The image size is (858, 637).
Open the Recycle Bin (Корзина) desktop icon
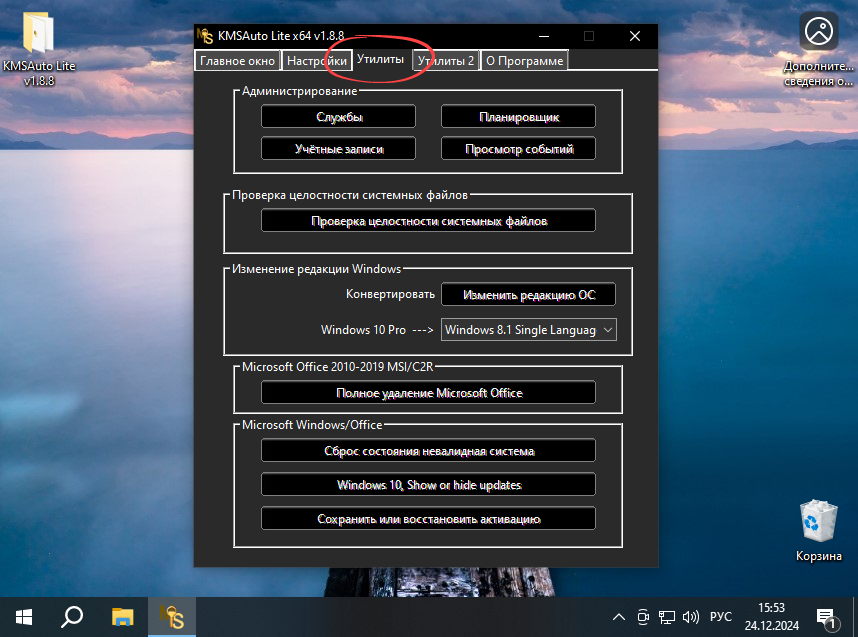tap(818, 531)
